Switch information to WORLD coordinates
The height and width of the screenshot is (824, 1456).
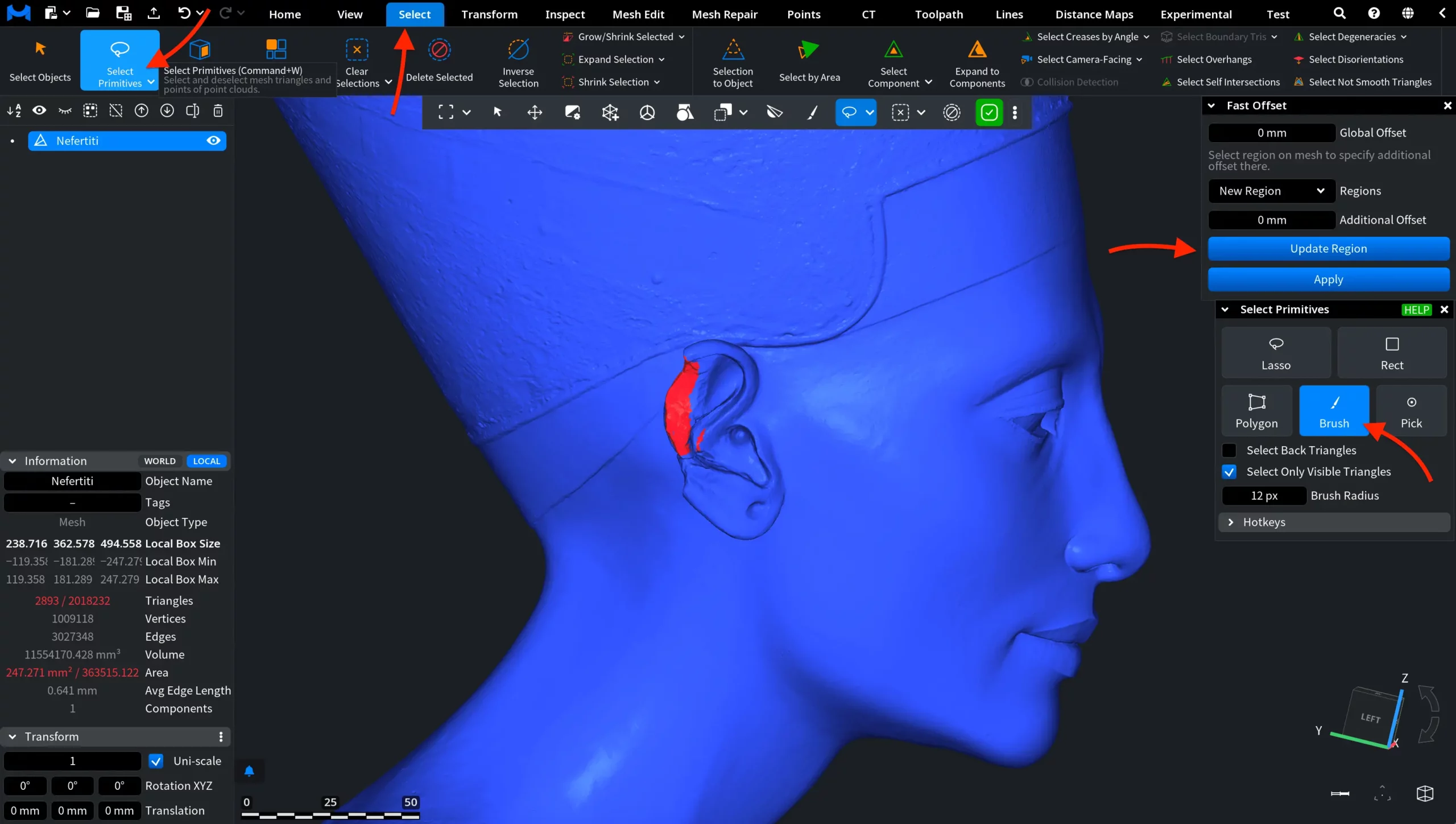160,461
